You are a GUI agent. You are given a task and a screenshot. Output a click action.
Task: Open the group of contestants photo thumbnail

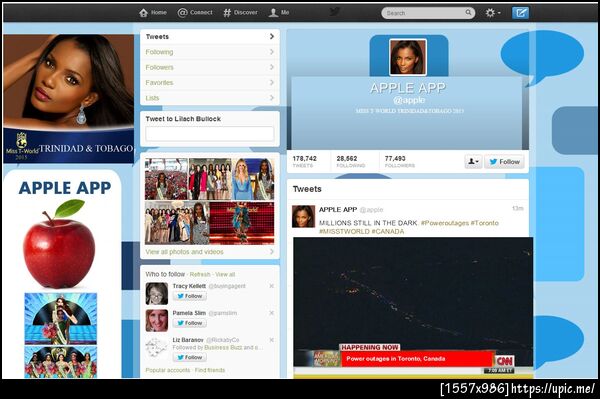tap(210, 179)
